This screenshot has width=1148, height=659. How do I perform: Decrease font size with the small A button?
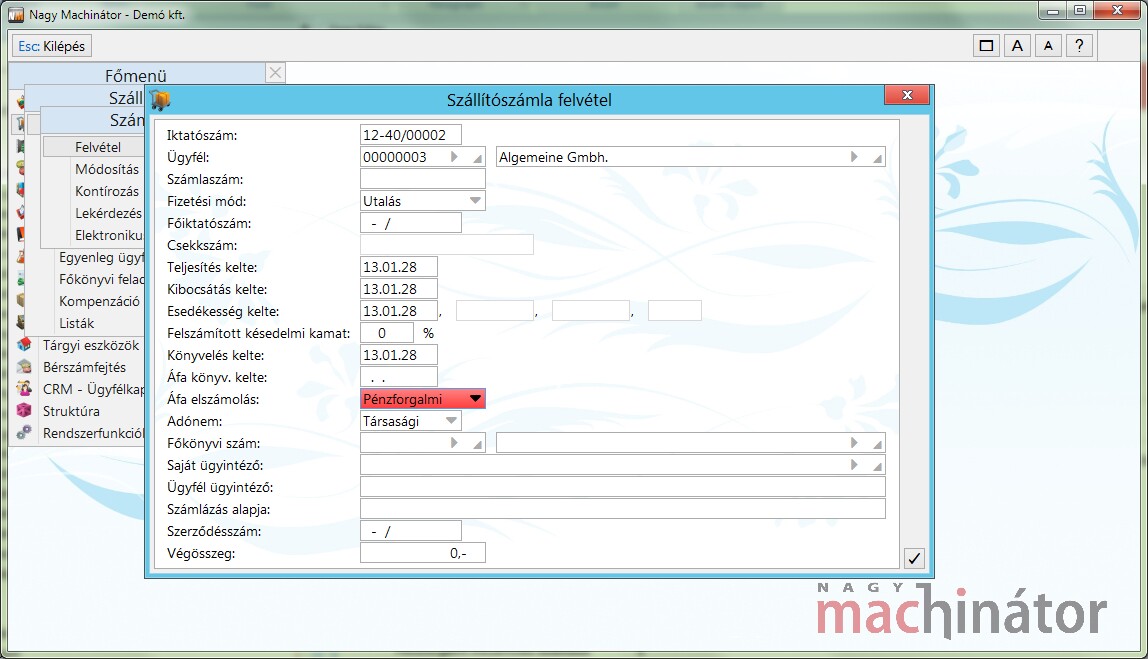pos(1048,46)
